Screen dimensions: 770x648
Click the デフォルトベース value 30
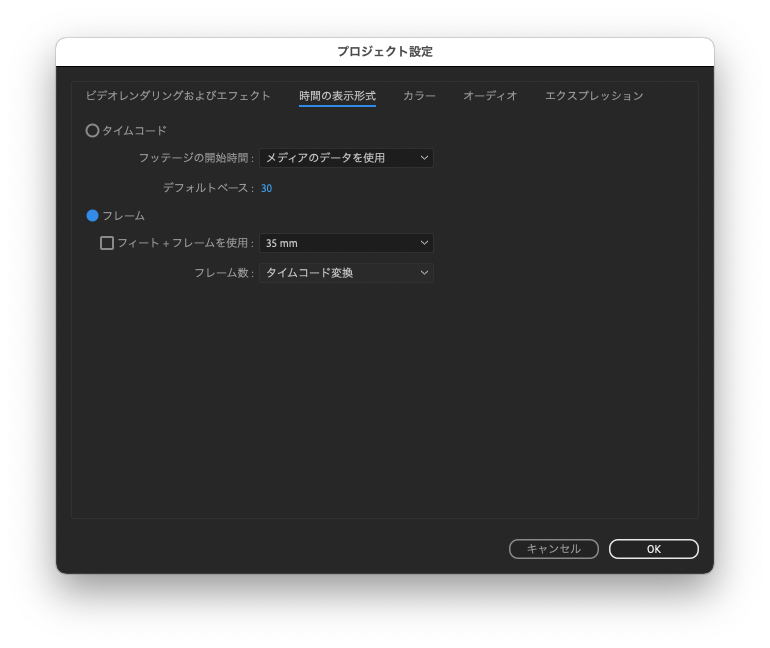pyautogui.click(x=266, y=188)
